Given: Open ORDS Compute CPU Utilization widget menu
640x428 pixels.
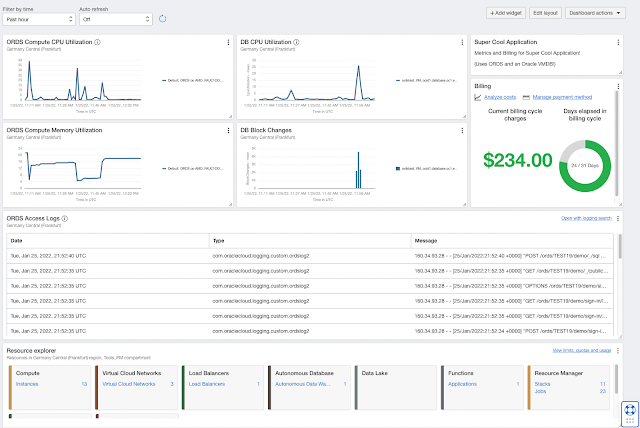Looking at the screenshot, I should click(228, 42).
